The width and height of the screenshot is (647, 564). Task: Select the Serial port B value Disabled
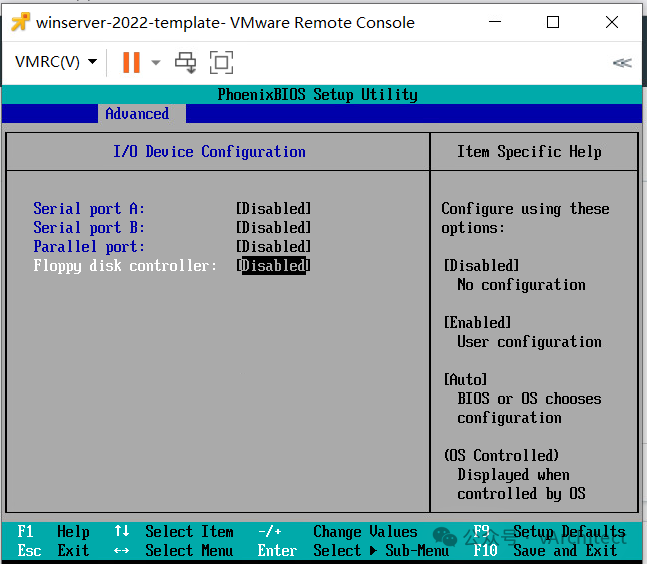pyautogui.click(x=274, y=227)
